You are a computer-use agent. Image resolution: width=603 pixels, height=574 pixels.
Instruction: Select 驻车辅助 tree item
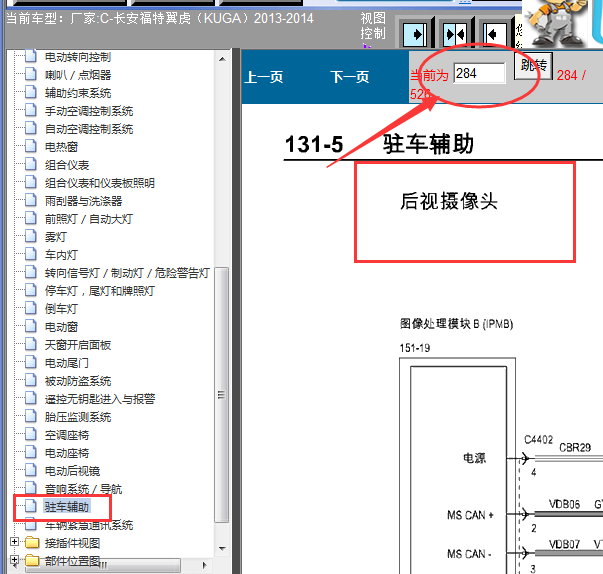67,507
